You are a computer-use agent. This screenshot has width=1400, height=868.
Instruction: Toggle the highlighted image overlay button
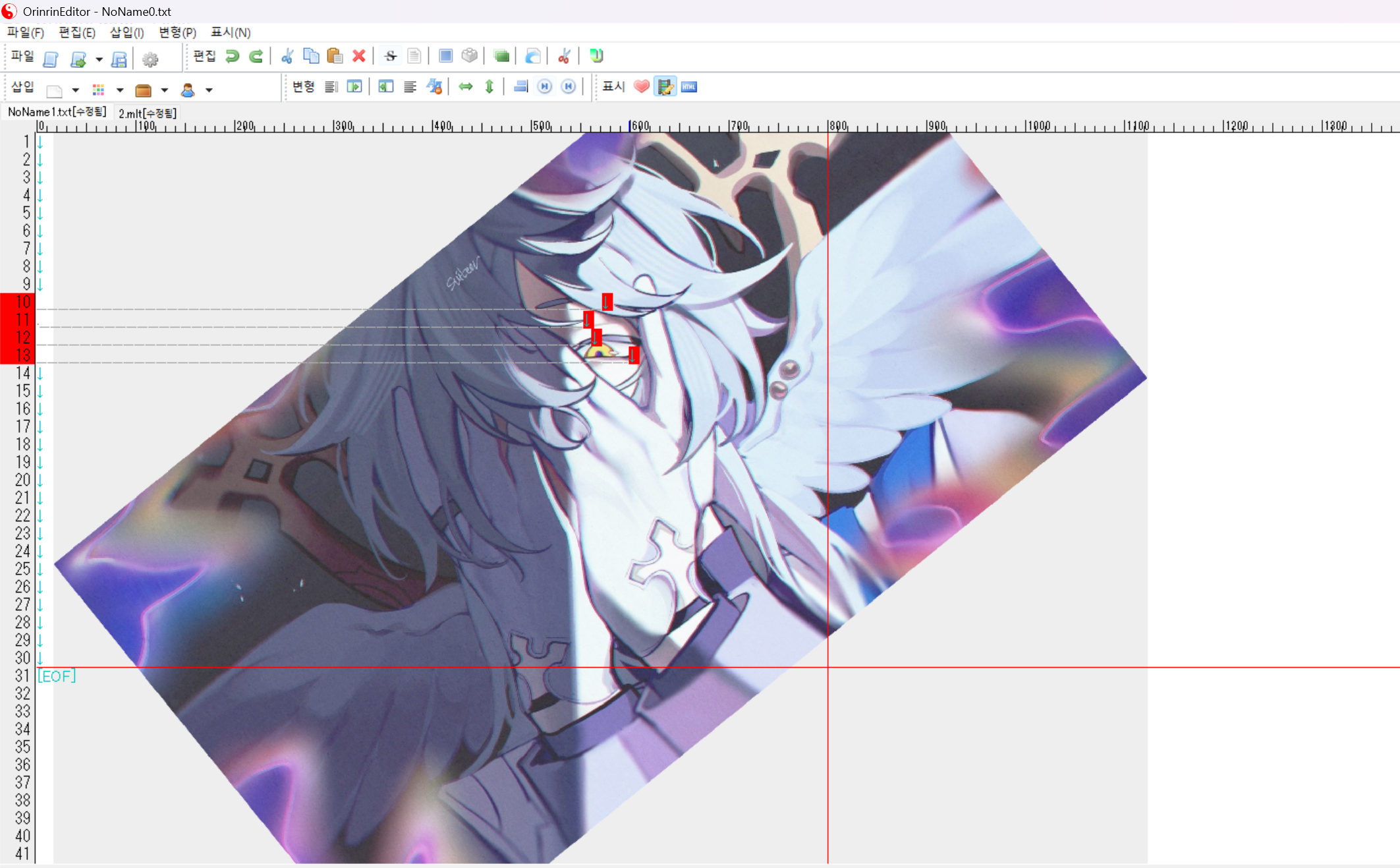tap(665, 87)
